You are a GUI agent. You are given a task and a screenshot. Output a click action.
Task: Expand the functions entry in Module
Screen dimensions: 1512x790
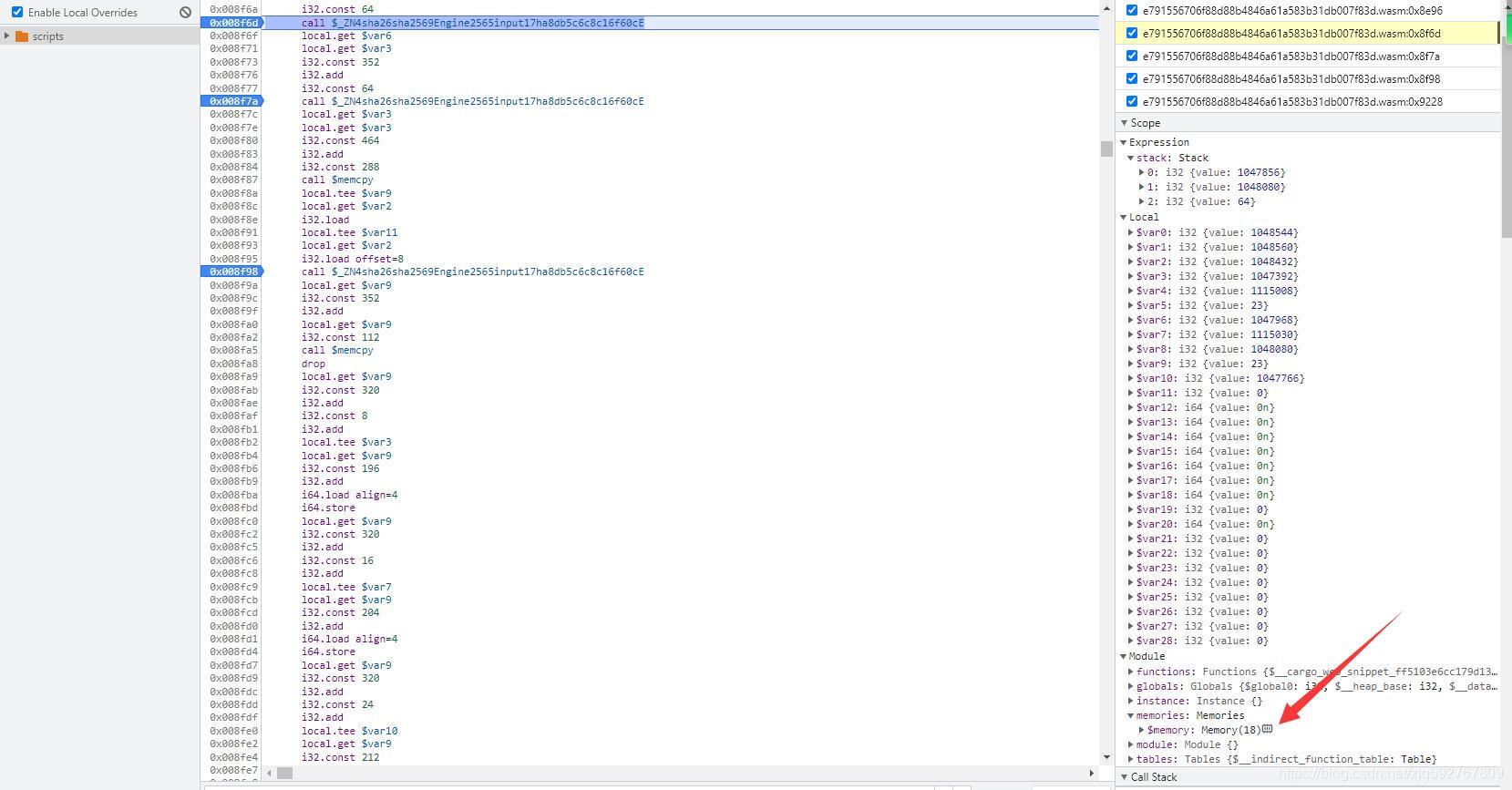click(1131, 672)
